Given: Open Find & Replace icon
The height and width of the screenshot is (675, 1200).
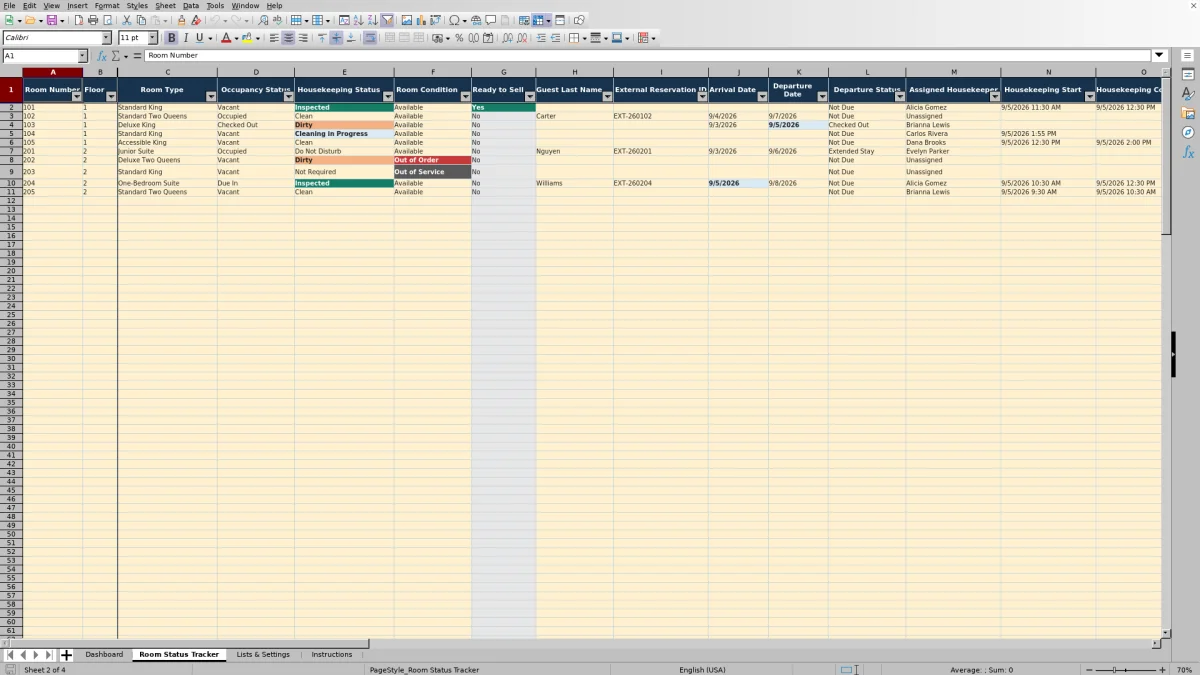Looking at the screenshot, I should click(263, 20).
